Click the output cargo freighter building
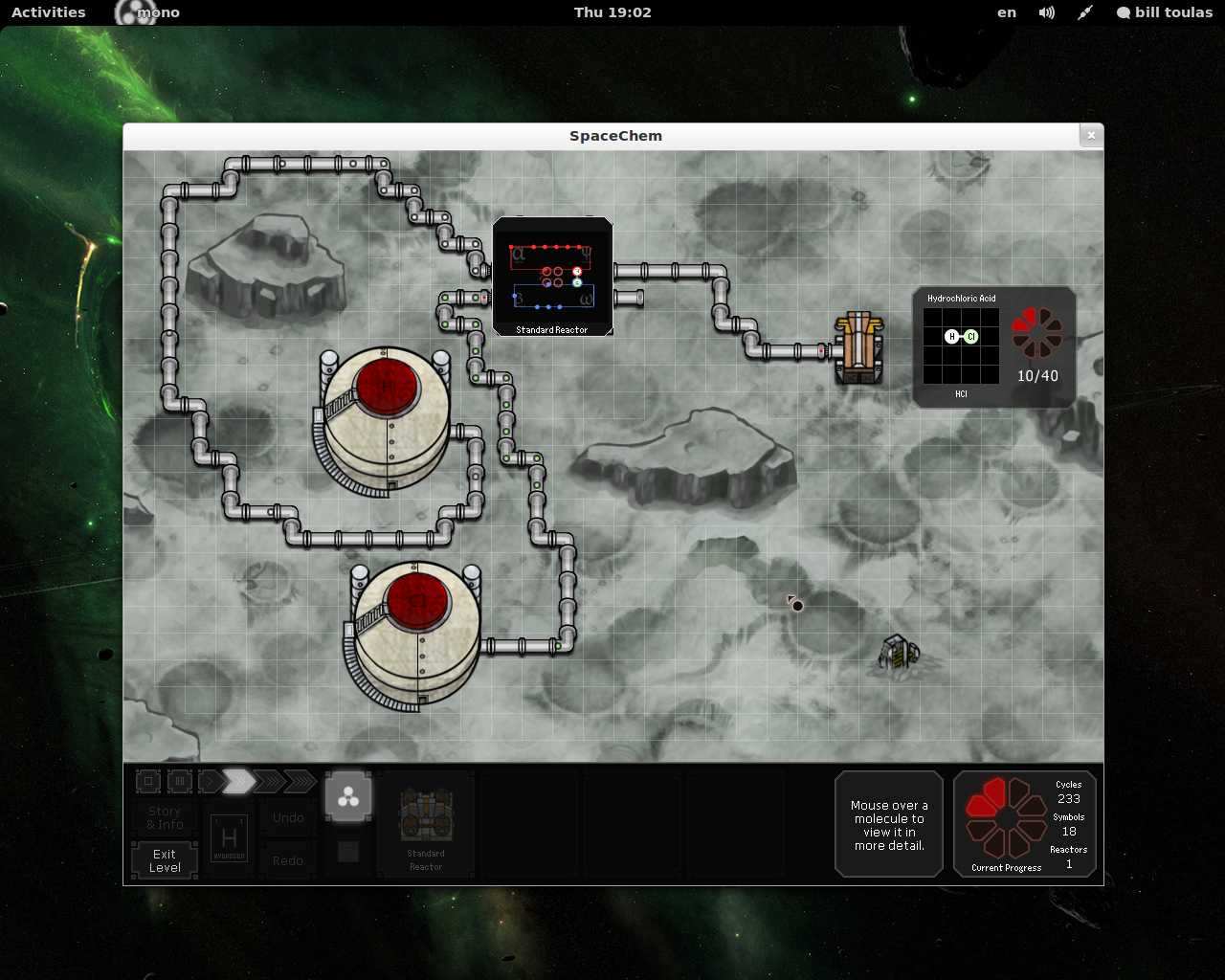The image size is (1225, 980). click(859, 347)
